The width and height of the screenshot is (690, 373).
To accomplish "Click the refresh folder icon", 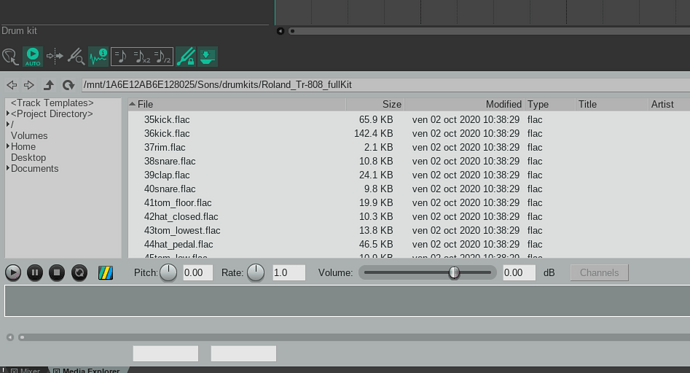I will click(x=68, y=85).
